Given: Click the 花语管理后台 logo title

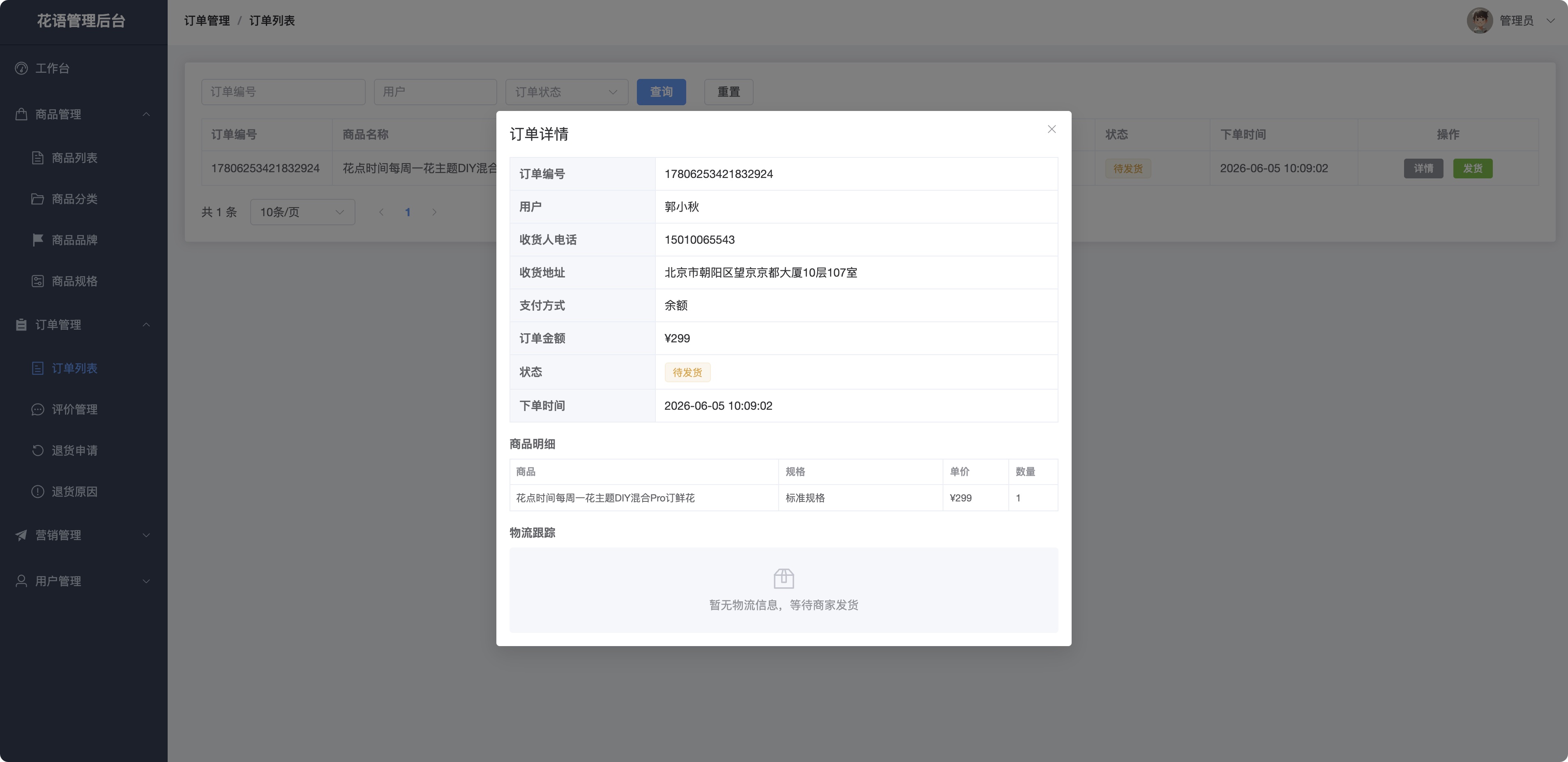Looking at the screenshot, I should 81,21.
